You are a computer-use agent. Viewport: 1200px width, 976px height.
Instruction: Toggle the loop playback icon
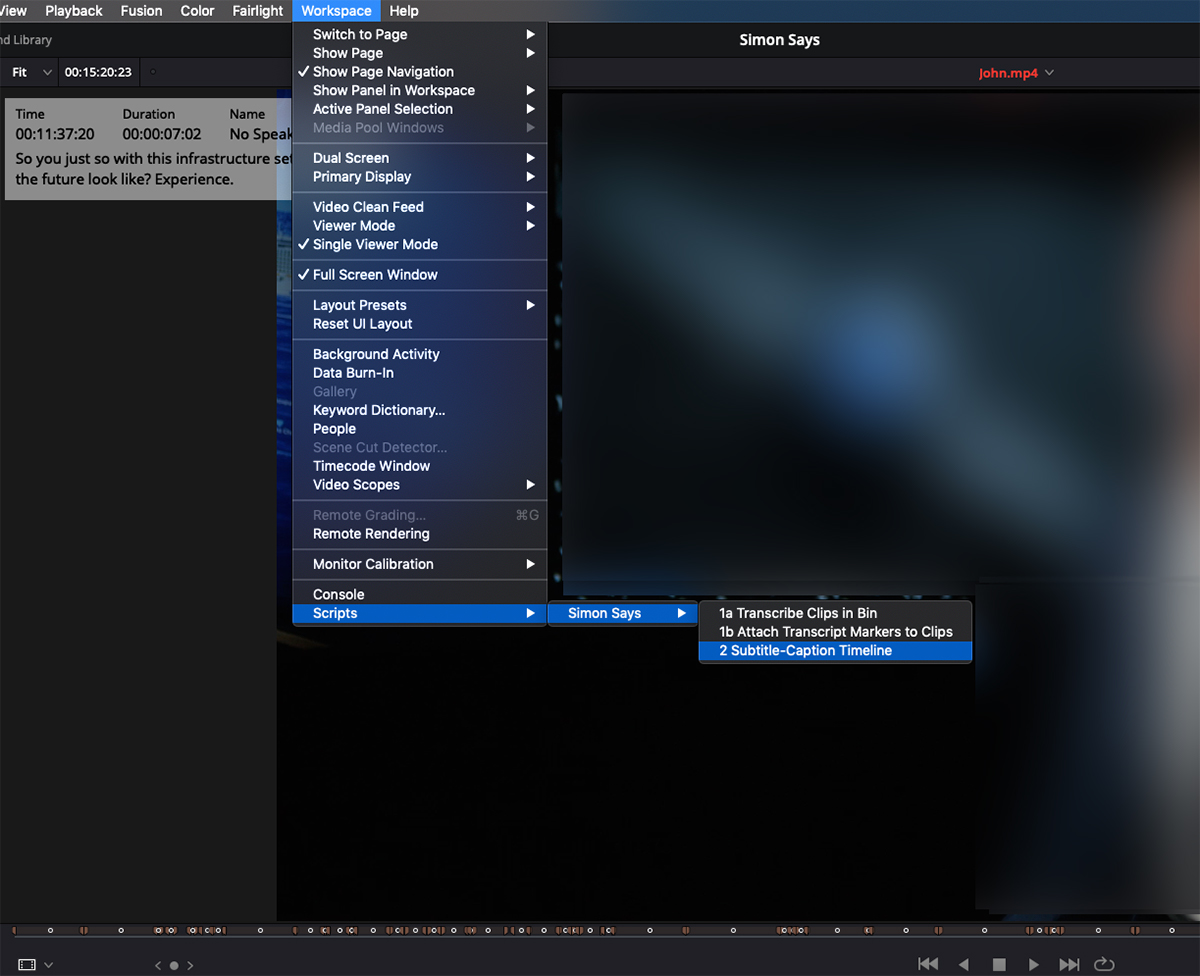(1104, 964)
